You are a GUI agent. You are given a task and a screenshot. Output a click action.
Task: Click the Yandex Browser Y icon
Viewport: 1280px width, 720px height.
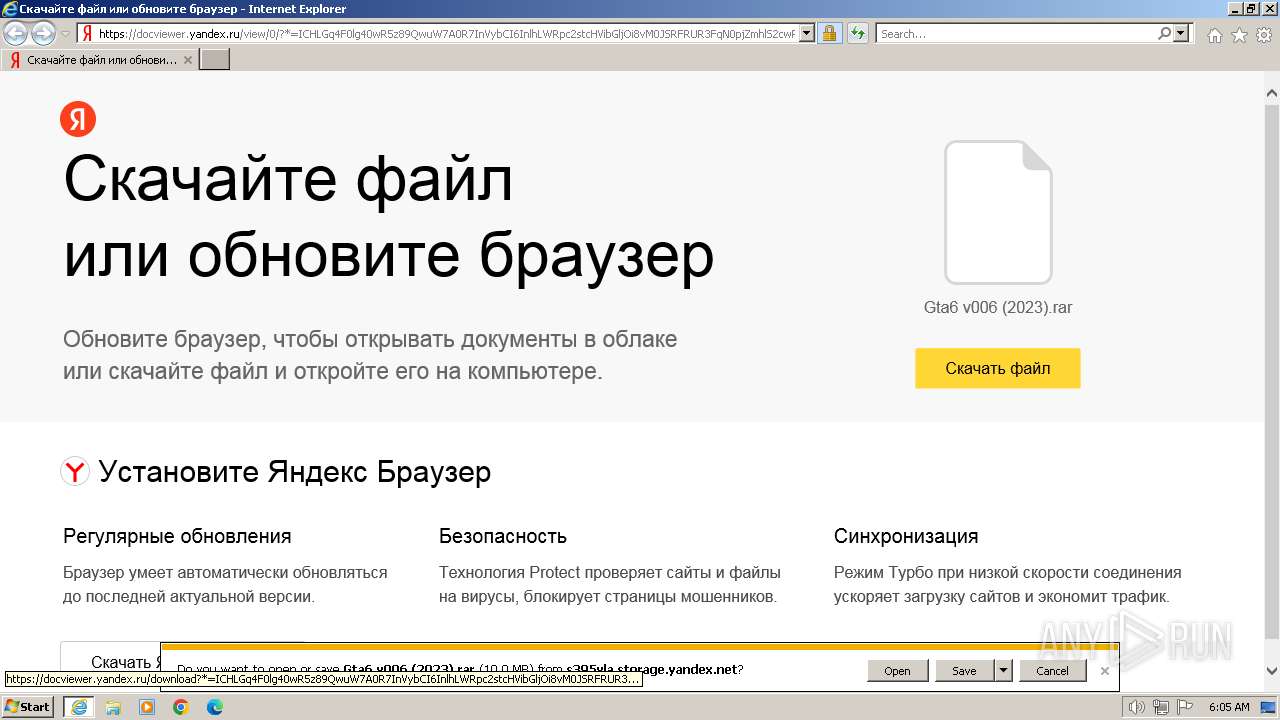click(75, 471)
